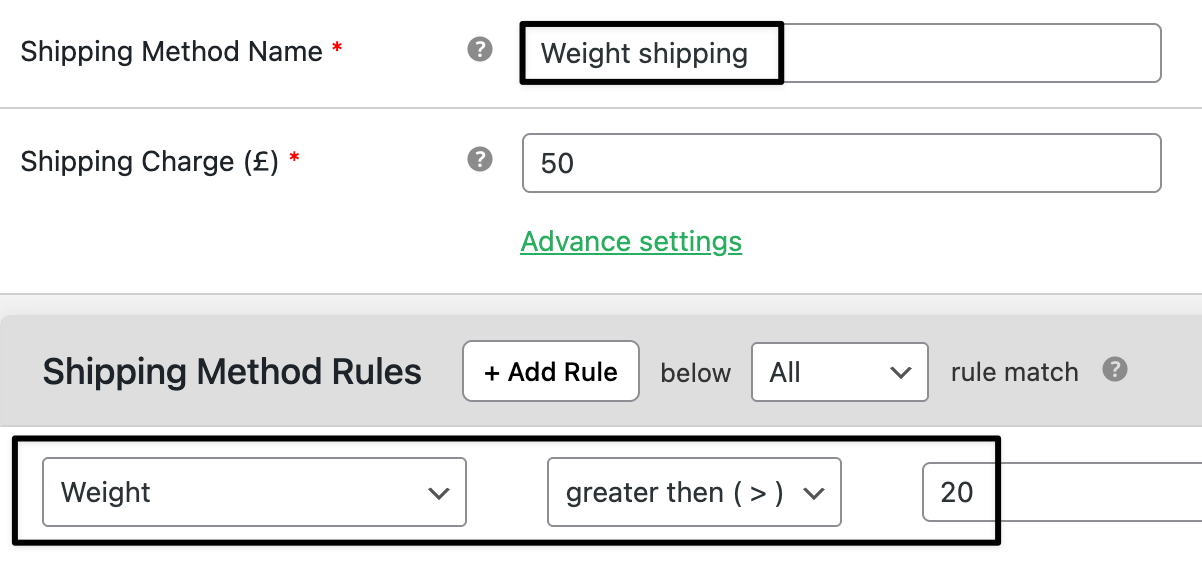Click chevron arrow in greater then dropdown
1202x568 pixels.
tap(813, 493)
